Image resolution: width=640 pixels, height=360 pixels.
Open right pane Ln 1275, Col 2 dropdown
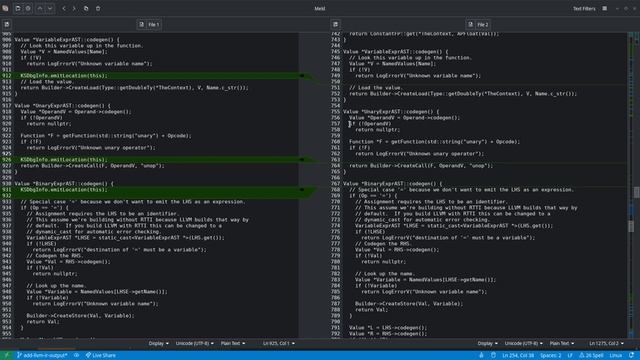click(607, 343)
